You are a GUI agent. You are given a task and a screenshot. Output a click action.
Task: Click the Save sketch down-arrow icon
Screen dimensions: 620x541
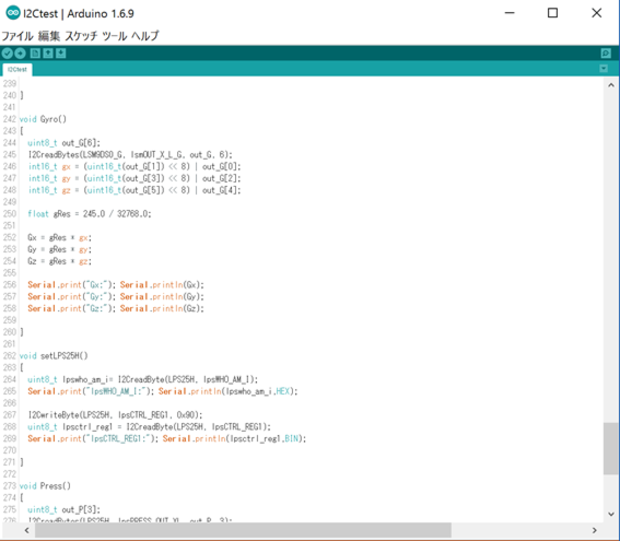[x=61, y=52]
